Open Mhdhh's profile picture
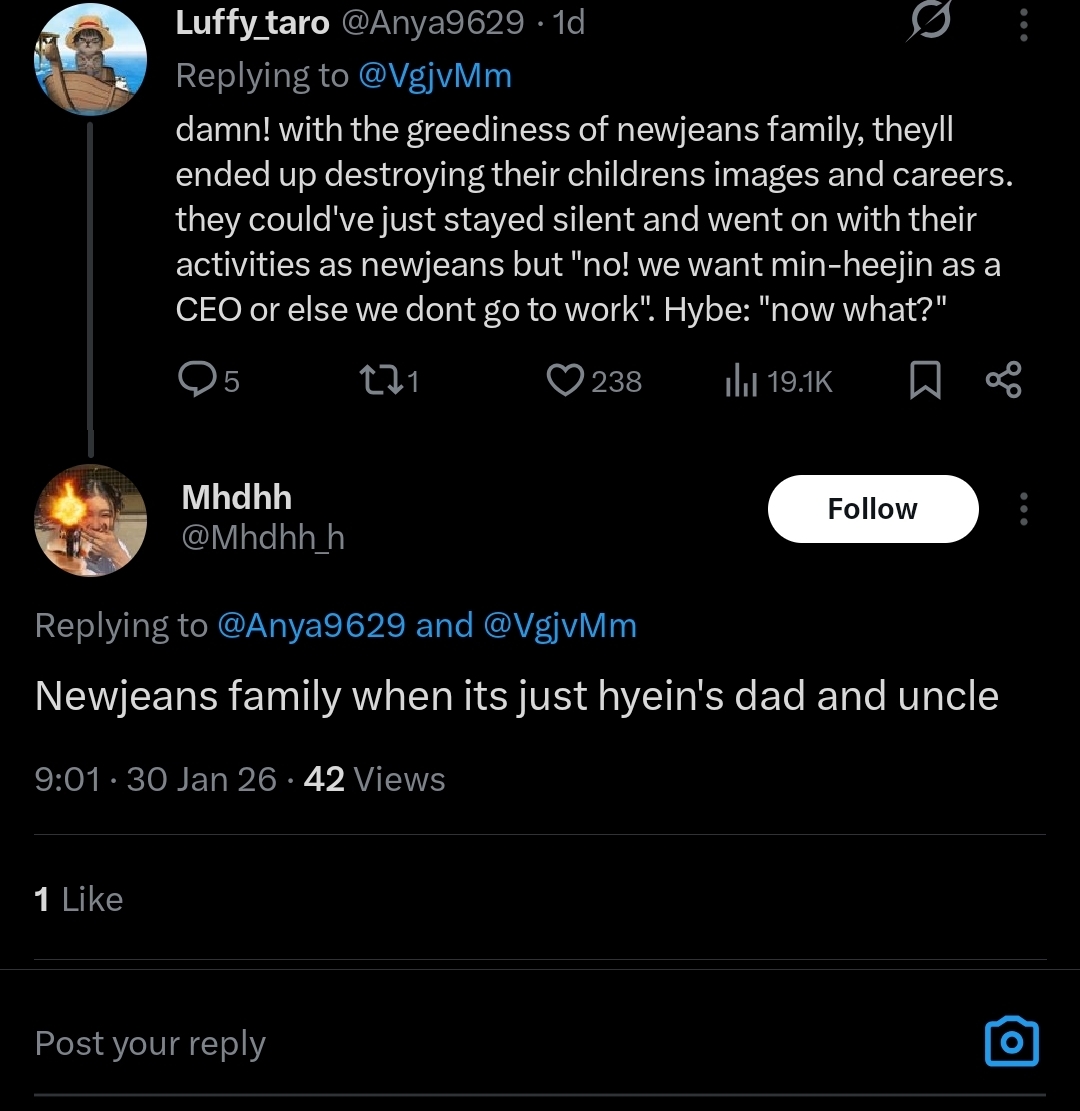This screenshot has width=1080, height=1111. (x=90, y=520)
